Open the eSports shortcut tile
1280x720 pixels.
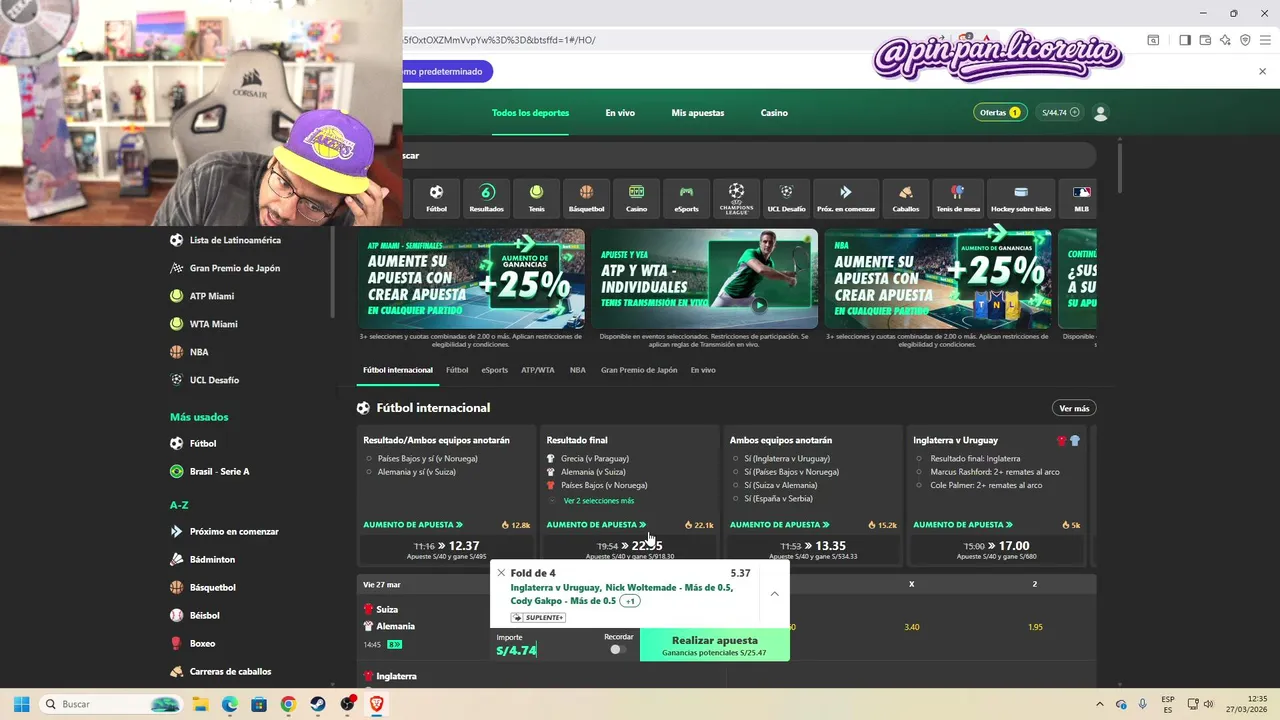[x=686, y=198]
